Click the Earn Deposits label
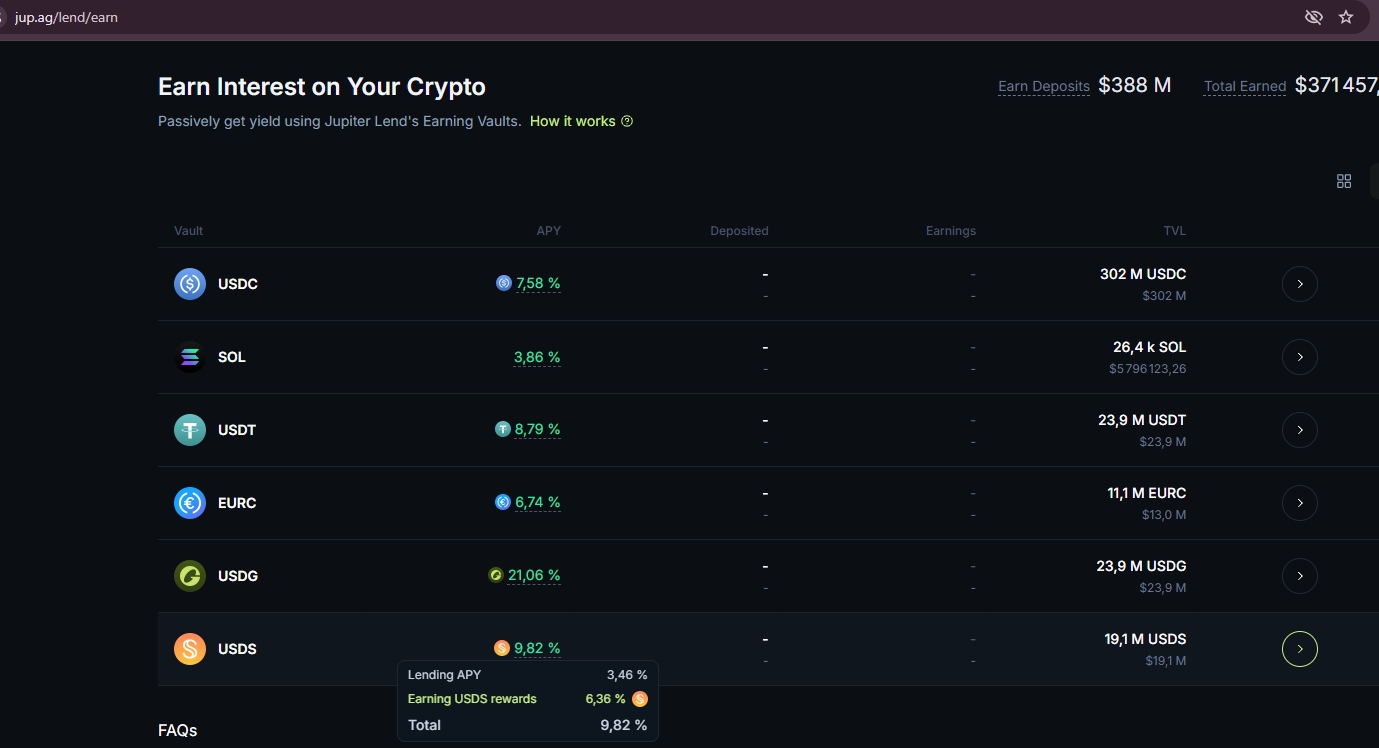This screenshot has height=748, width=1379. tap(1044, 86)
